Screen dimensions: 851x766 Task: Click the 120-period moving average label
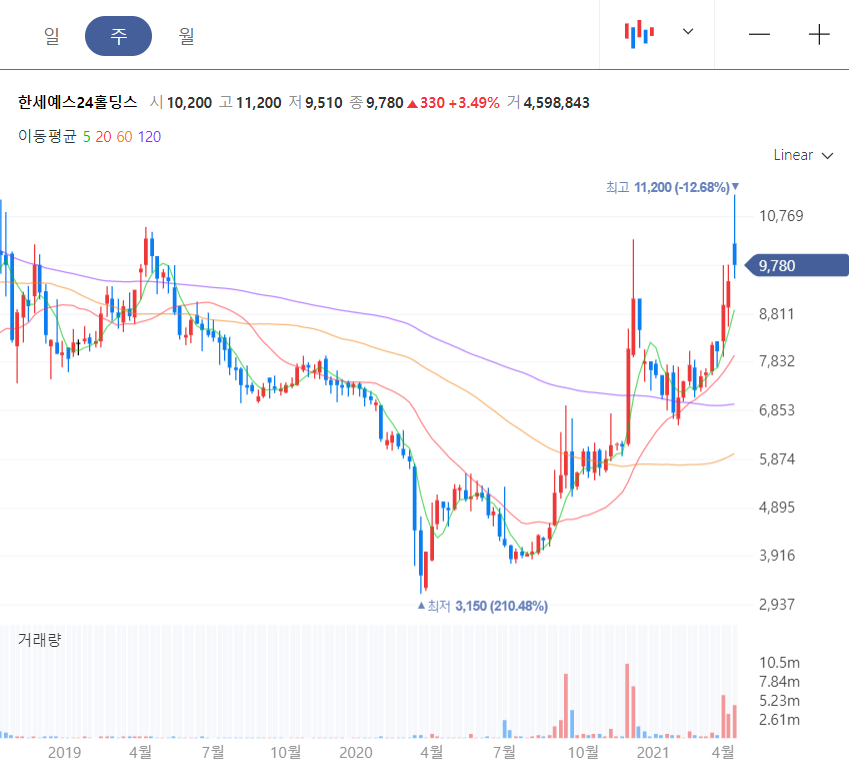point(149,137)
